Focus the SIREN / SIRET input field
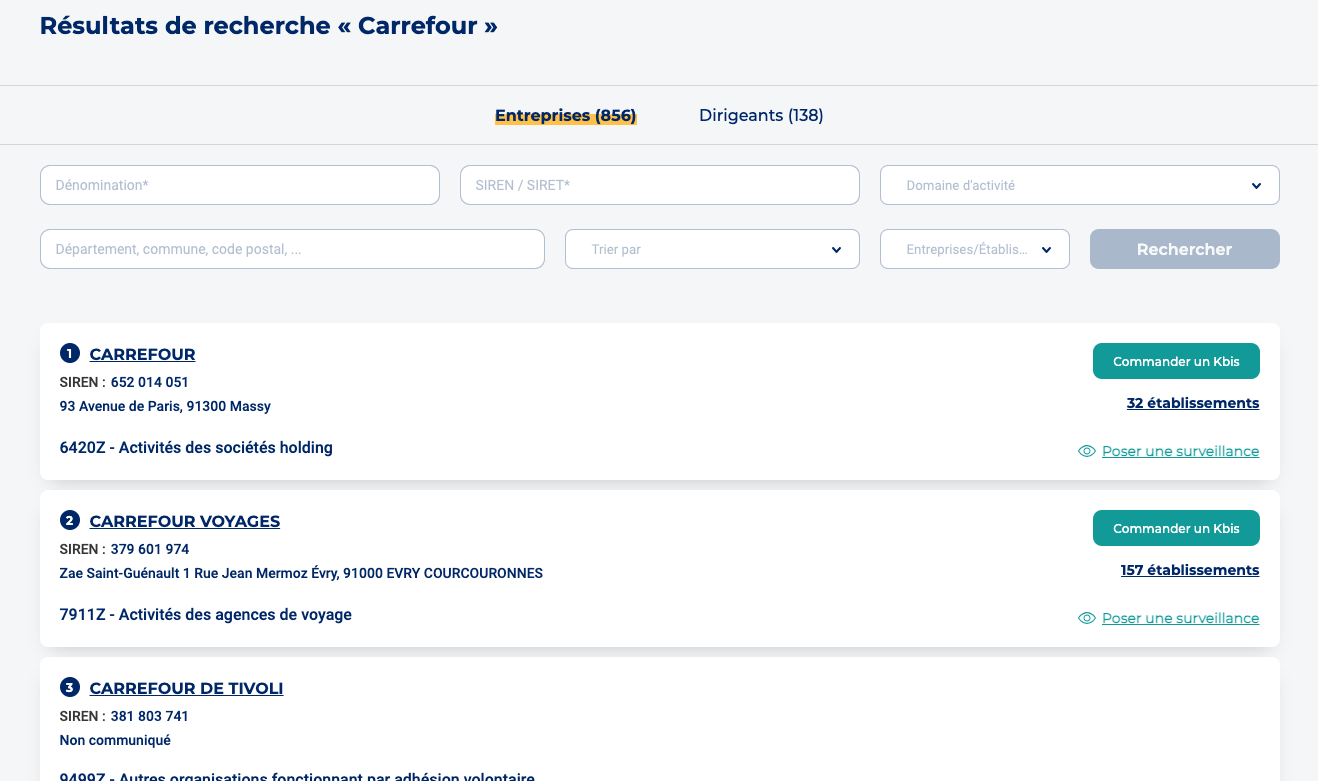Screen dimensions: 1318x781 pos(660,185)
